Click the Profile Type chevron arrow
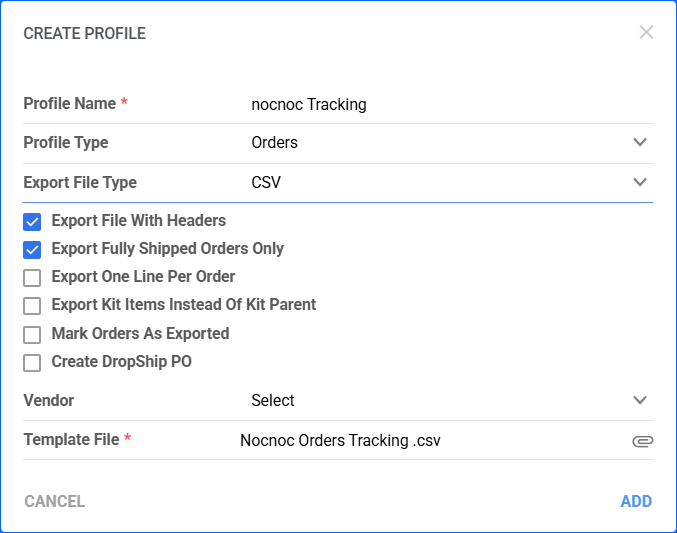The width and height of the screenshot is (677, 533). [x=640, y=142]
